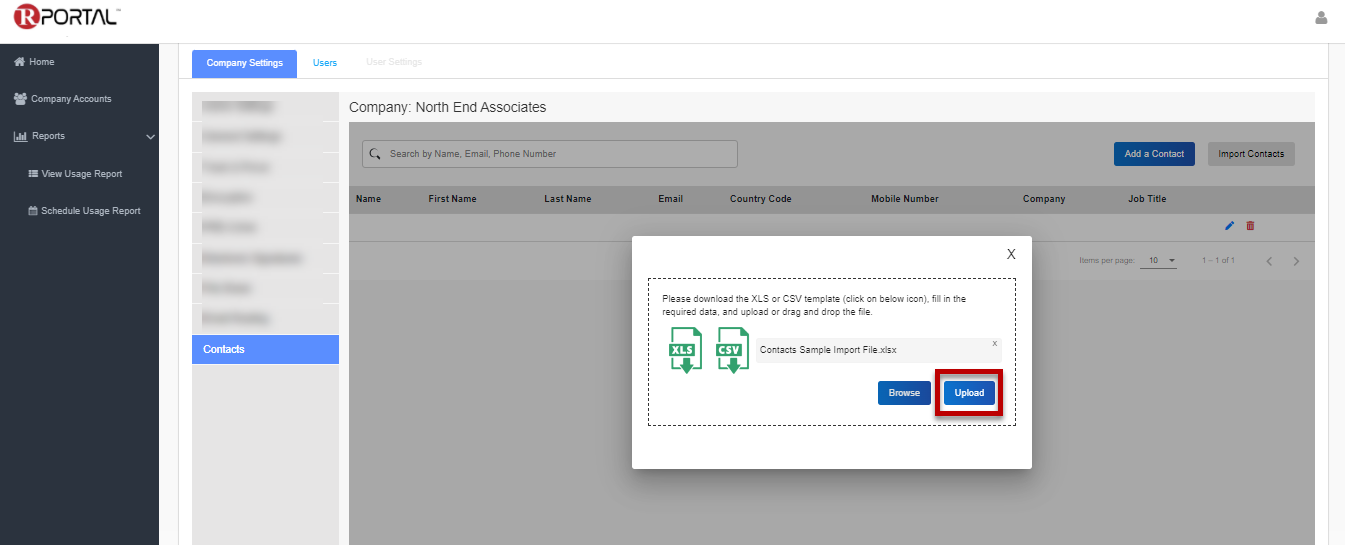Image resolution: width=1345 pixels, height=545 pixels.
Task: Close the import dialog with X
Action: [1011, 254]
